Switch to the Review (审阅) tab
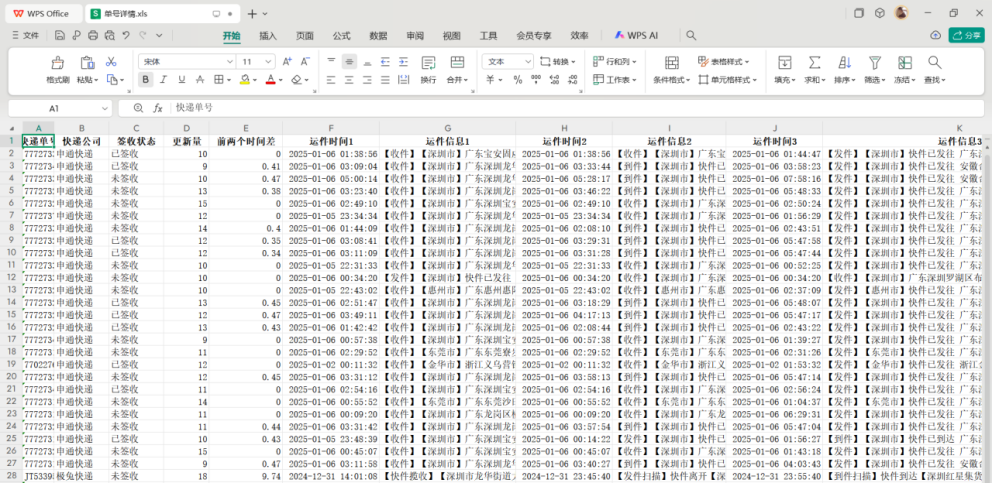 (415, 36)
